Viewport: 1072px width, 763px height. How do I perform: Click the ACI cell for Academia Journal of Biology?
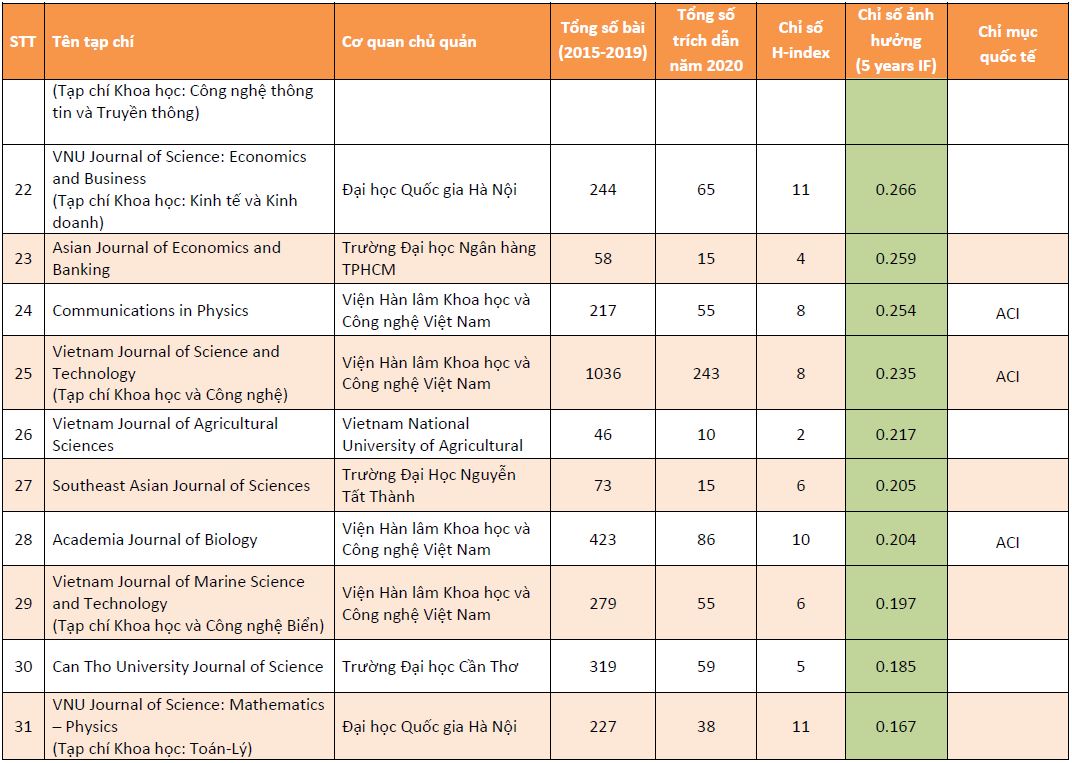pyautogui.click(x=1008, y=539)
